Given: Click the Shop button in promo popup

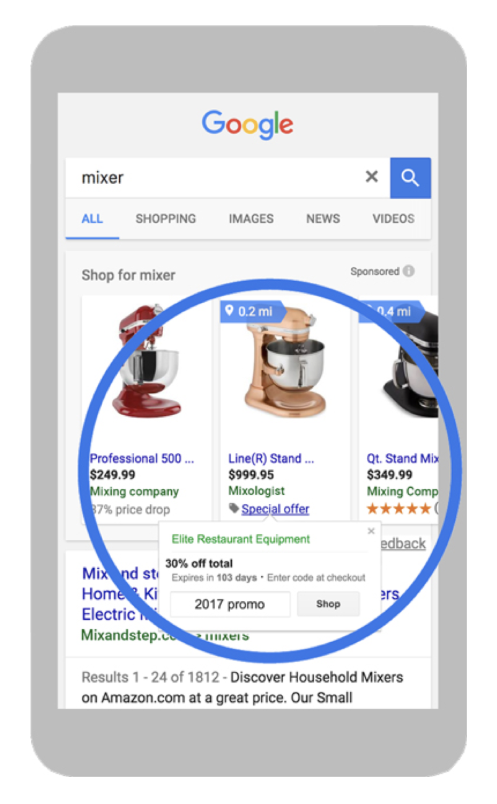Looking at the screenshot, I should click(x=328, y=604).
